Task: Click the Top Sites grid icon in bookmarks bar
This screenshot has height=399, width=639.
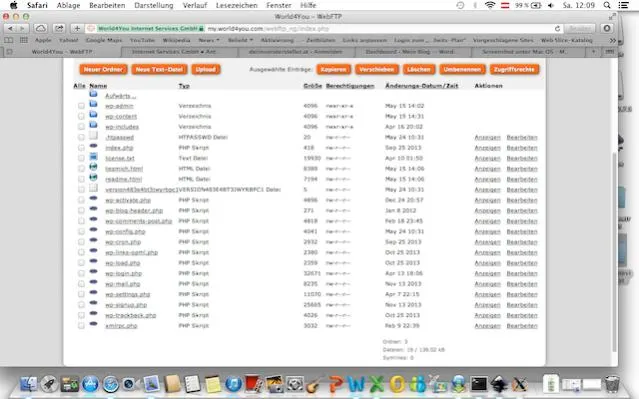Action: click(24, 40)
